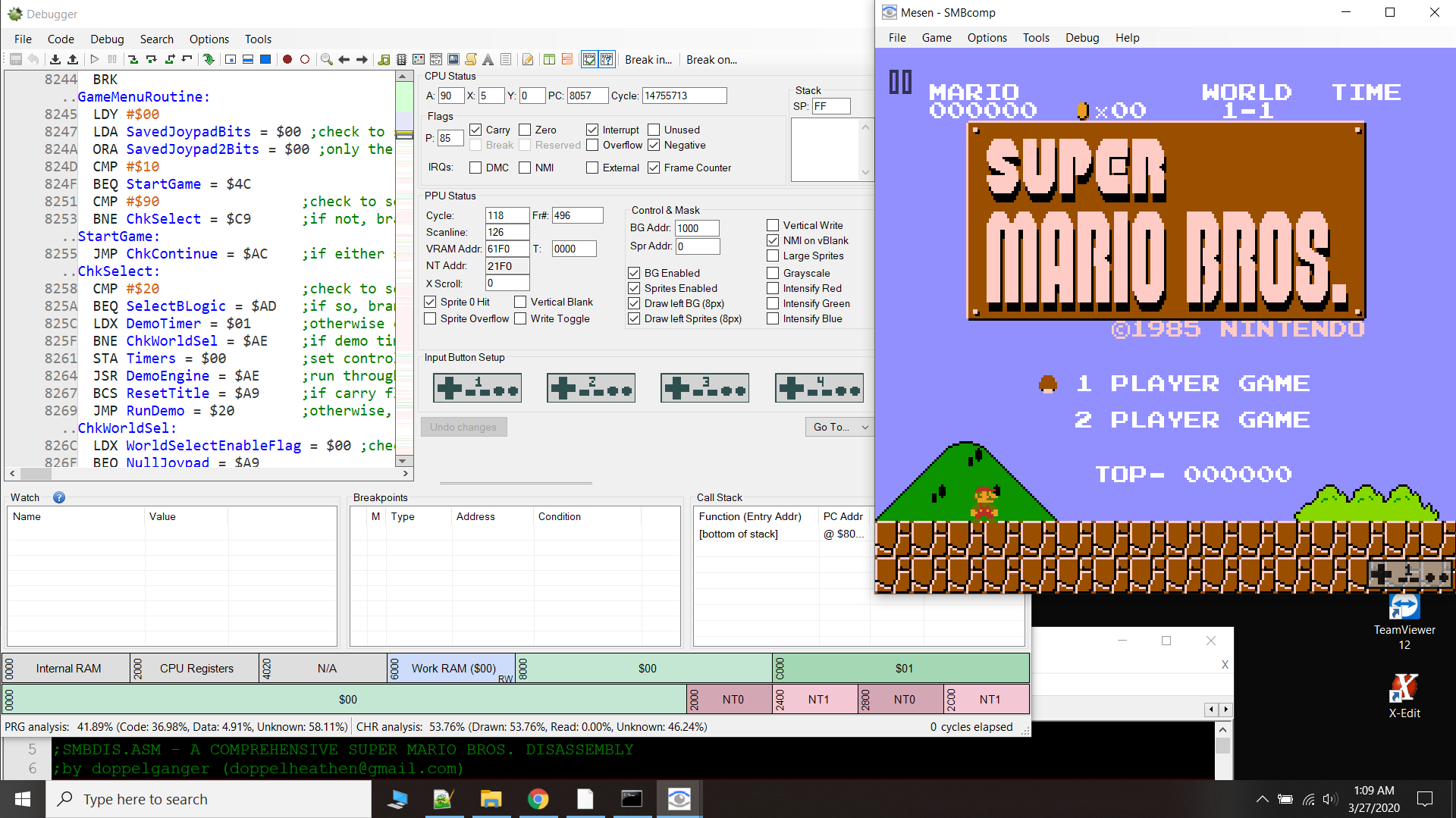Open Find with the magnifier icon
The height and width of the screenshot is (818, 1456).
pos(327,59)
